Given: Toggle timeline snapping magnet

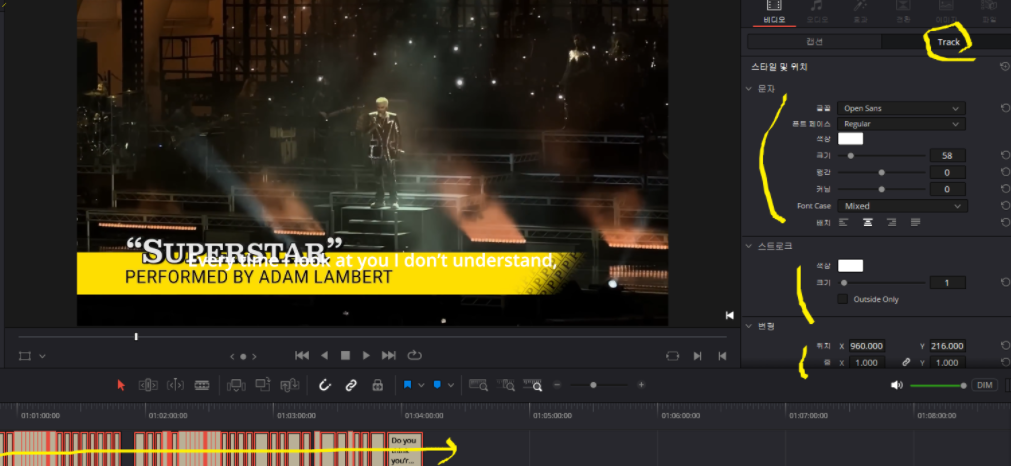Looking at the screenshot, I should click(324, 385).
